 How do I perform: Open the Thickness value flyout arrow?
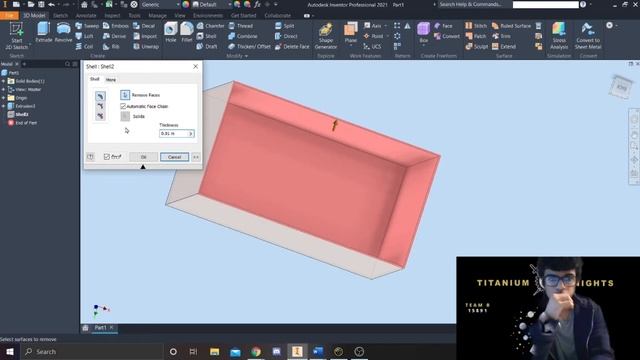[x=191, y=133]
